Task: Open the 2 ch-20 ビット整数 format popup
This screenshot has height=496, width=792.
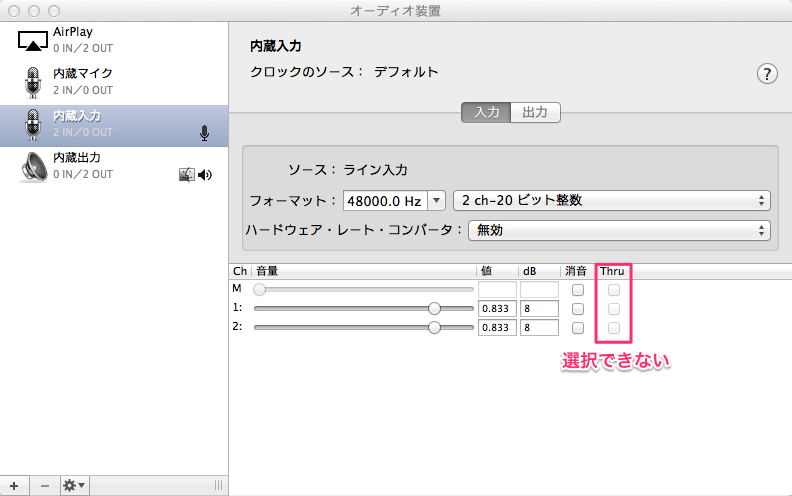Action: click(x=612, y=201)
